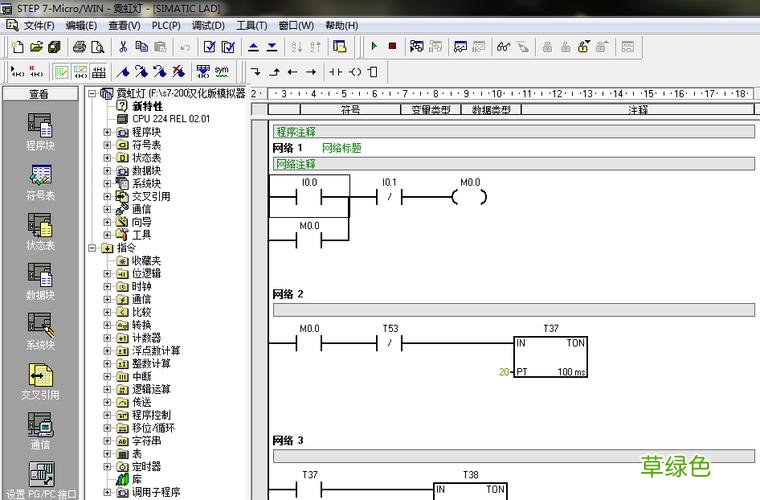Jump to the previous bookmark
Image resolution: width=760 pixels, height=500 pixels.
coord(160,72)
